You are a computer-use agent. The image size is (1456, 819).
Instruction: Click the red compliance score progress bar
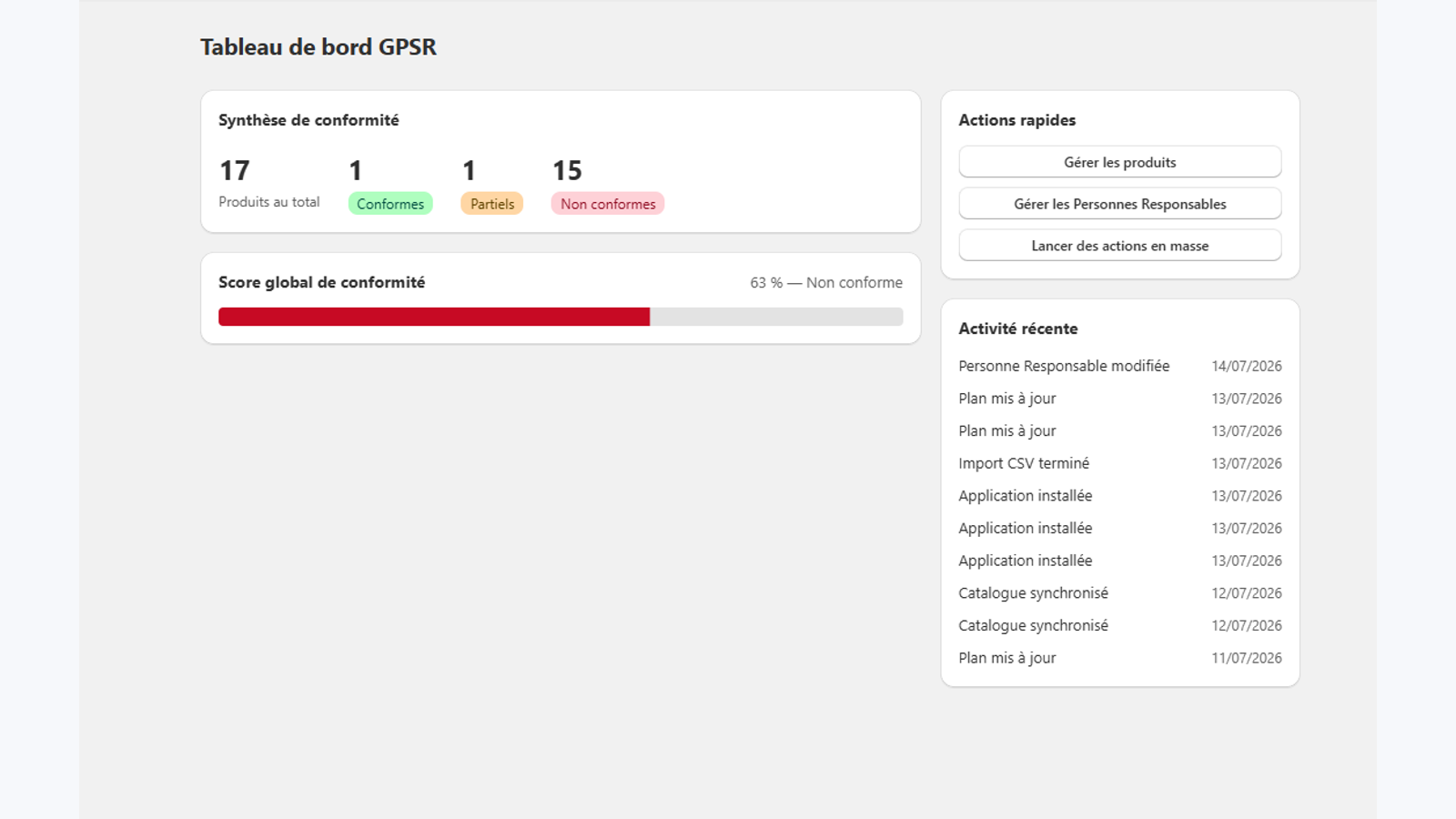pyautogui.click(x=434, y=317)
